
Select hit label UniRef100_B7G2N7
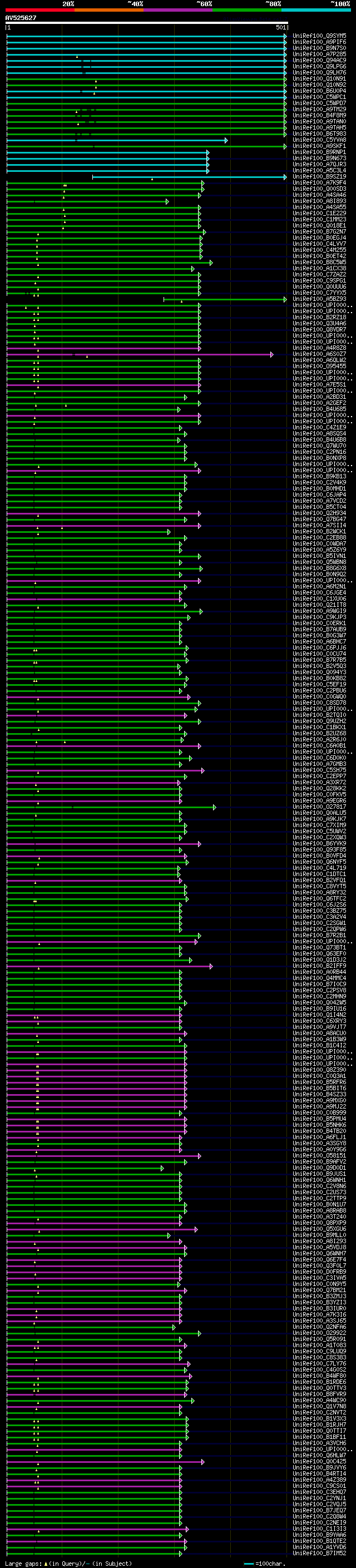[319, 231]
